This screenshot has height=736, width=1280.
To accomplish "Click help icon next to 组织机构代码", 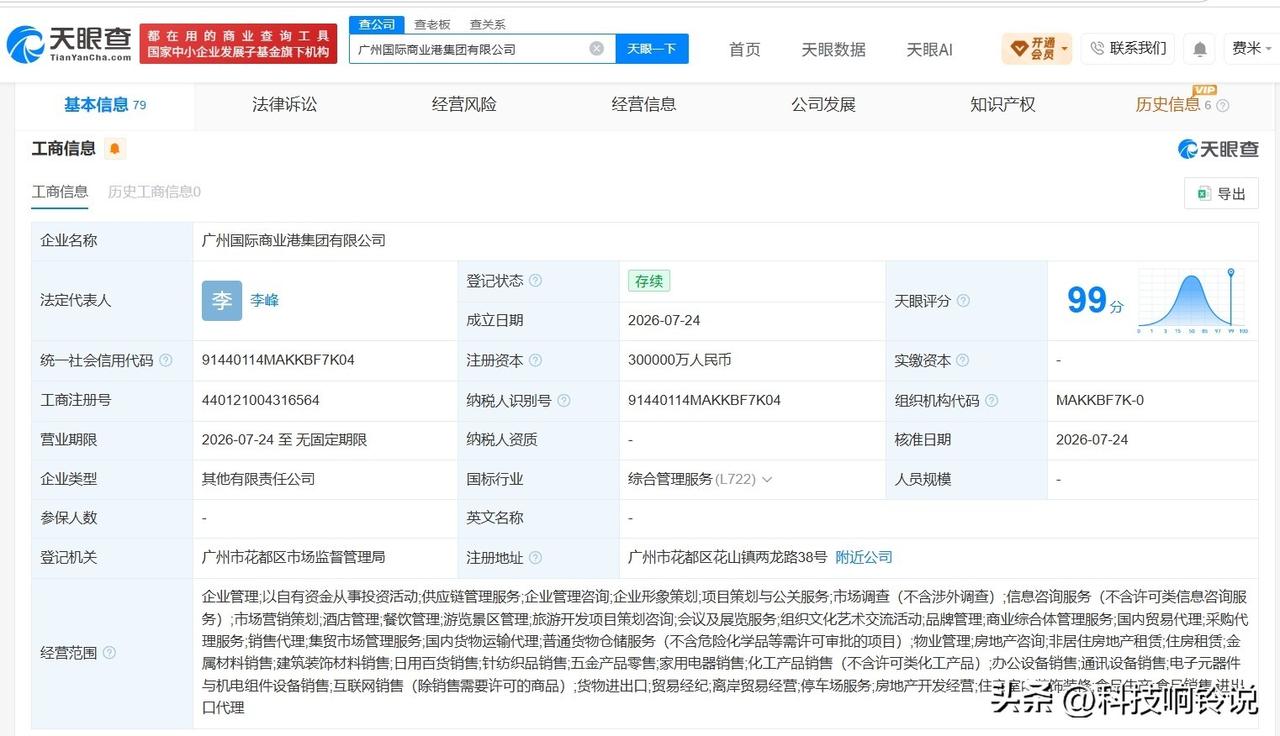I will (991, 400).
